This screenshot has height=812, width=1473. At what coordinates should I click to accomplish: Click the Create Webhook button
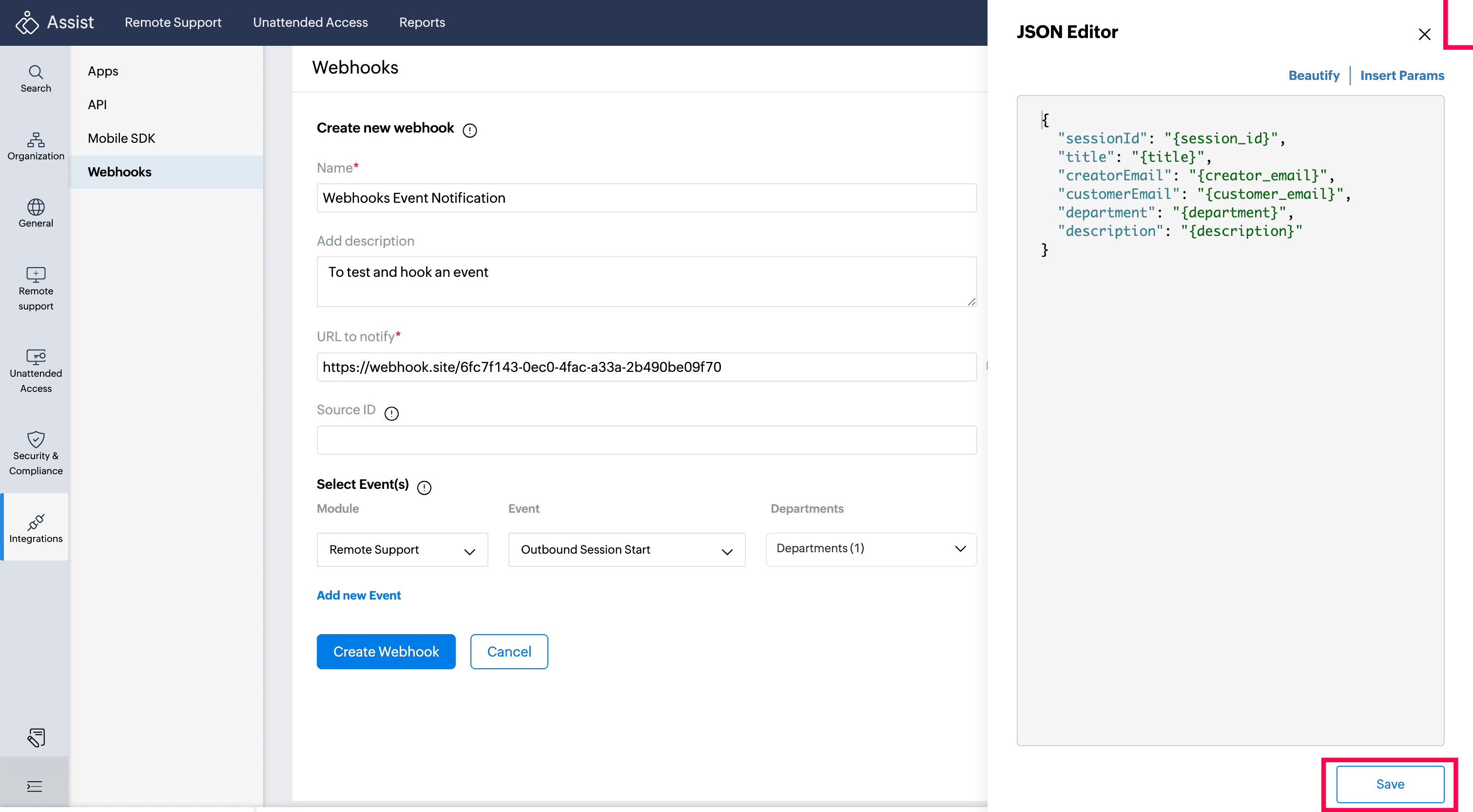[x=386, y=651]
